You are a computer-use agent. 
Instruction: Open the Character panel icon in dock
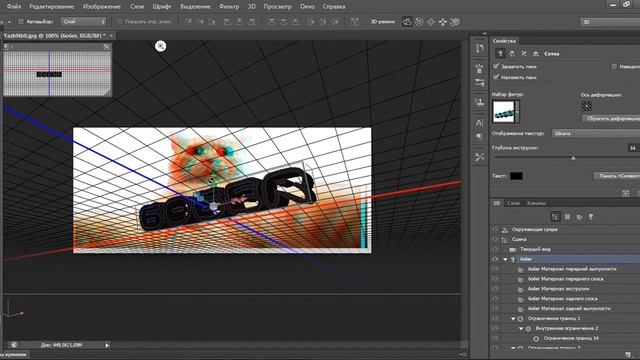click(x=480, y=122)
